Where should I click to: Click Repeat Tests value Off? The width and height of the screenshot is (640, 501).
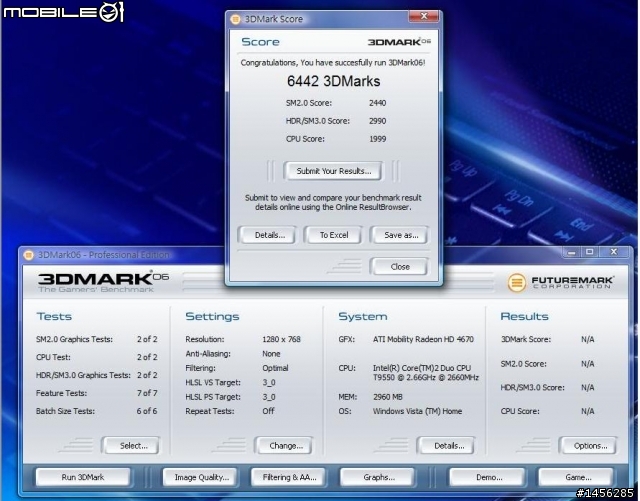268,411
